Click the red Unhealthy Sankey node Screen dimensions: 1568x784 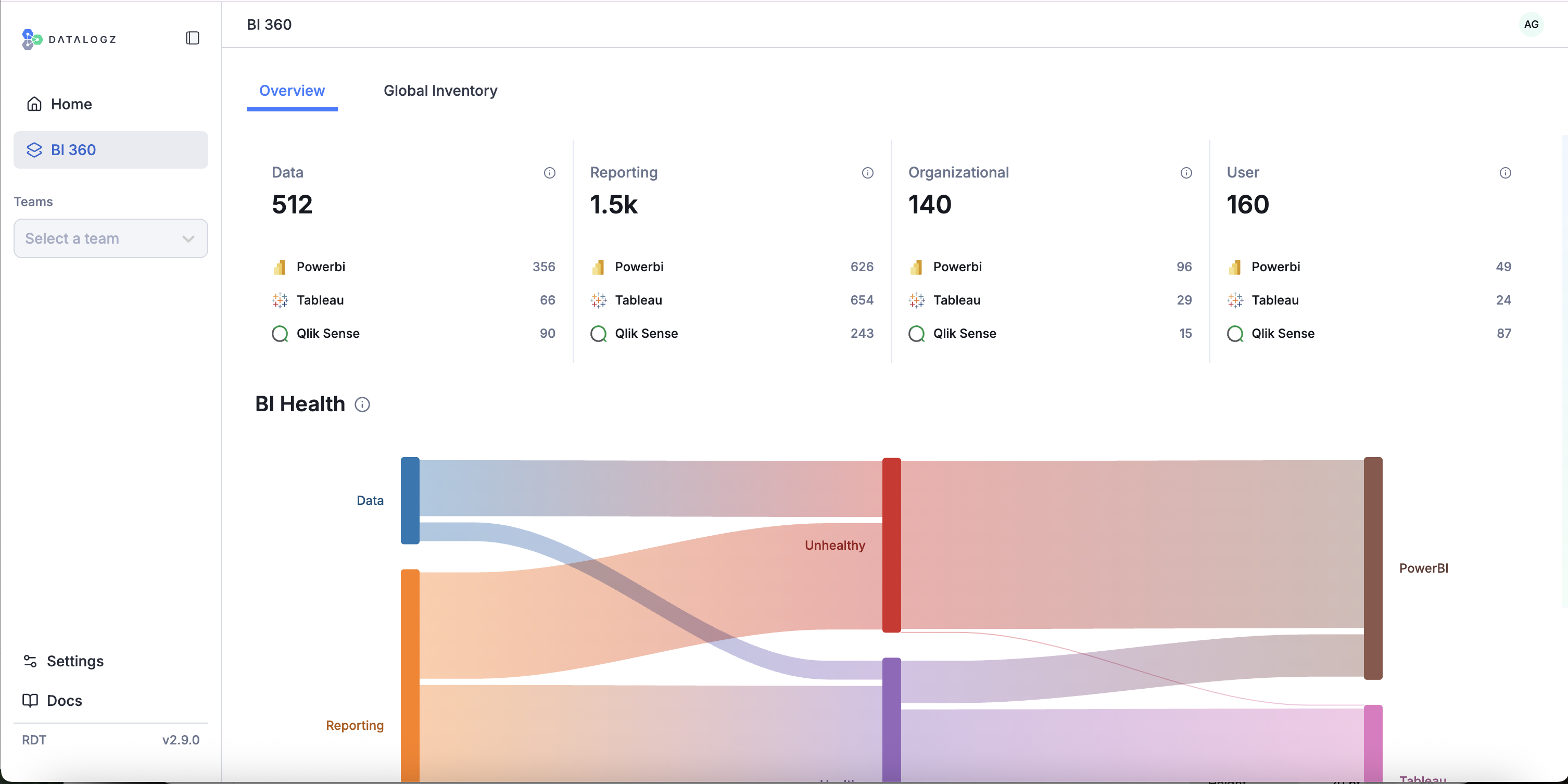pyautogui.click(x=891, y=545)
